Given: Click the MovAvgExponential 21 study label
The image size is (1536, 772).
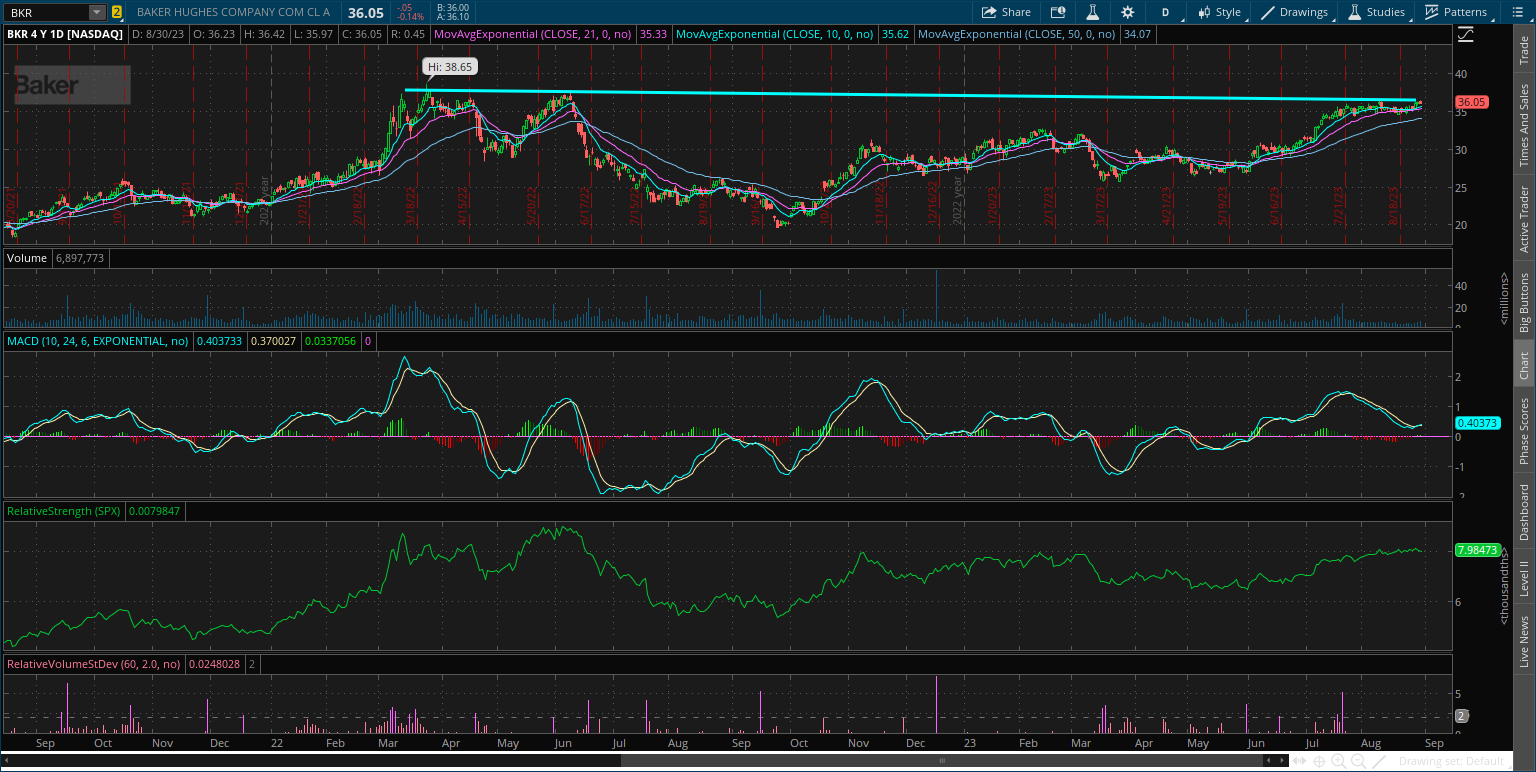Looking at the screenshot, I should (535, 34).
